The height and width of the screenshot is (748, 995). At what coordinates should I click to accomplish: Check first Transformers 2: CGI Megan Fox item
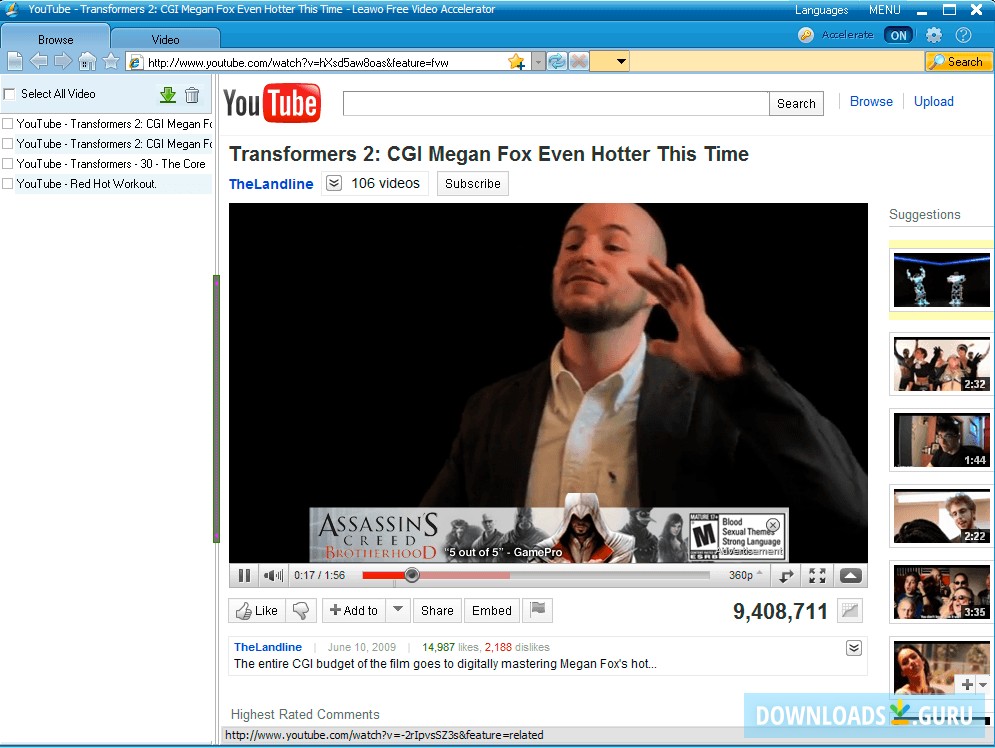coord(8,124)
